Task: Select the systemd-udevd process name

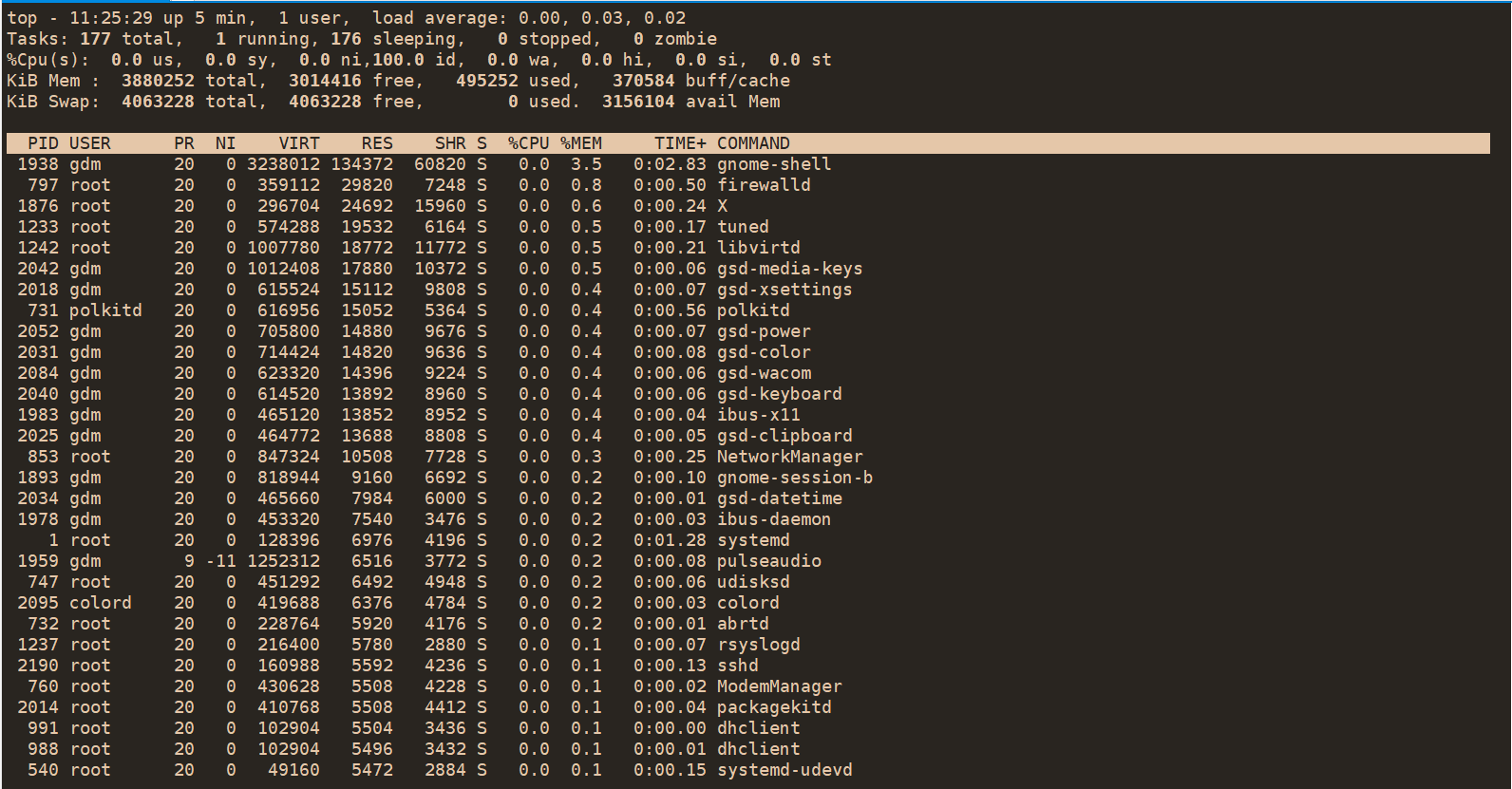Action: click(784, 770)
